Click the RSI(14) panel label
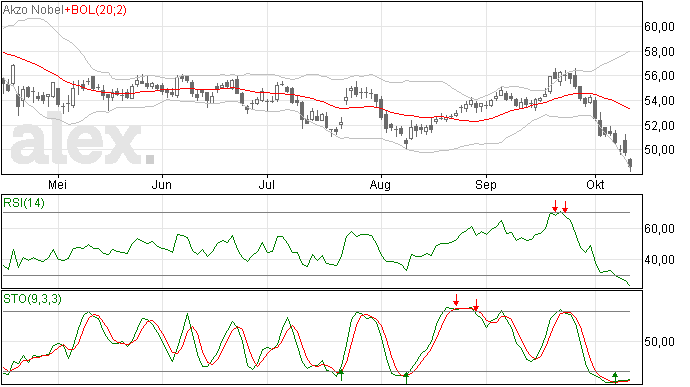 tap(24, 203)
